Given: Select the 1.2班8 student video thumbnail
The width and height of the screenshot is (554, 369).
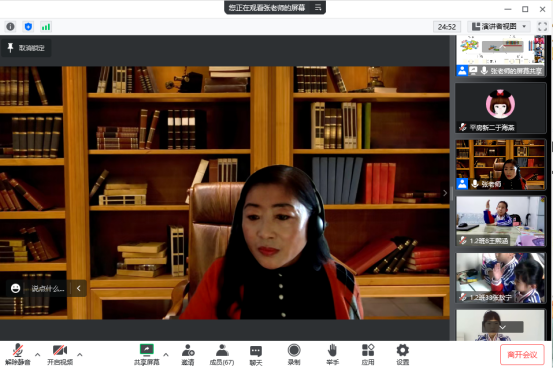Looking at the screenshot, I should [500, 221].
